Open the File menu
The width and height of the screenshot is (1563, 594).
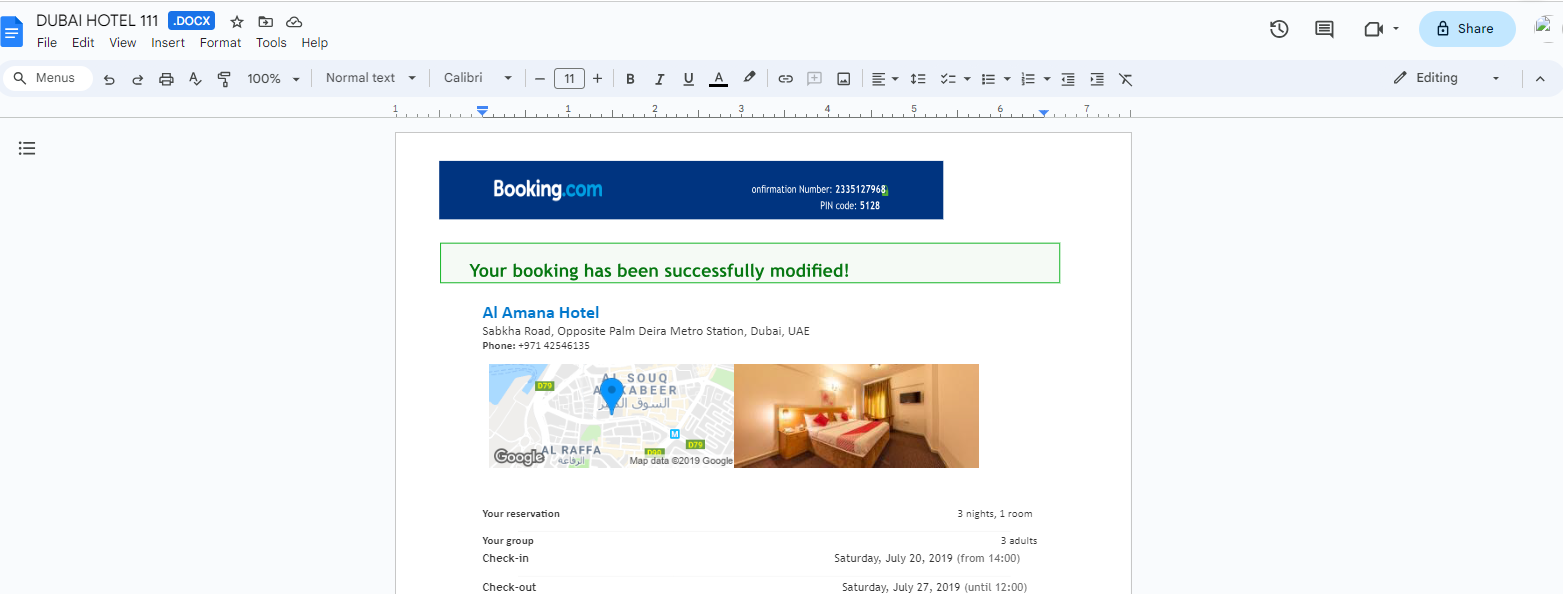(47, 43)
